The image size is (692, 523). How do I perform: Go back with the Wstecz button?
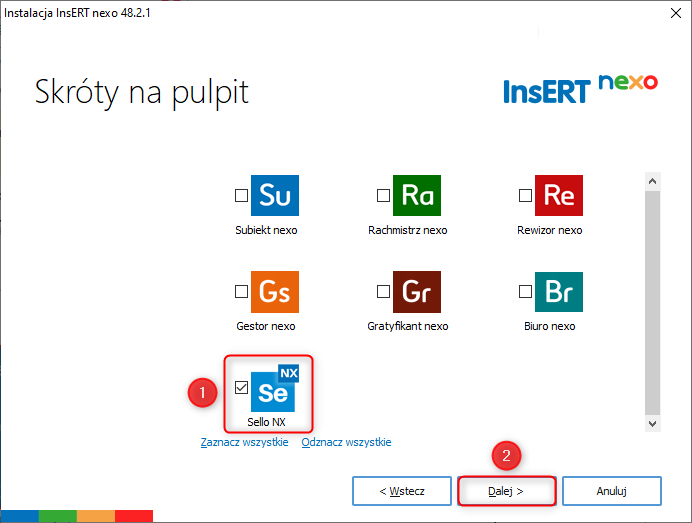coord(402,491)
